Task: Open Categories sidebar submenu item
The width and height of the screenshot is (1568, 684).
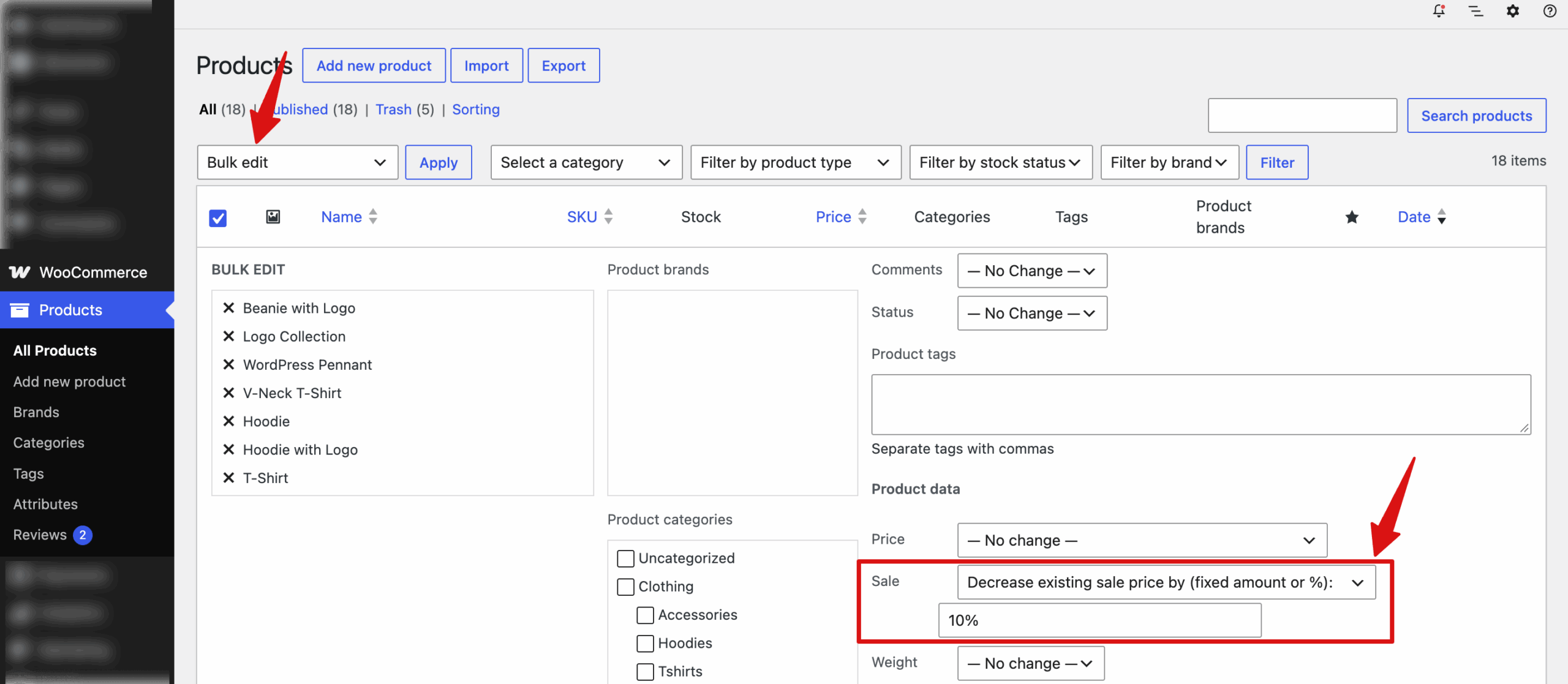Action: (x=49, y=443)
